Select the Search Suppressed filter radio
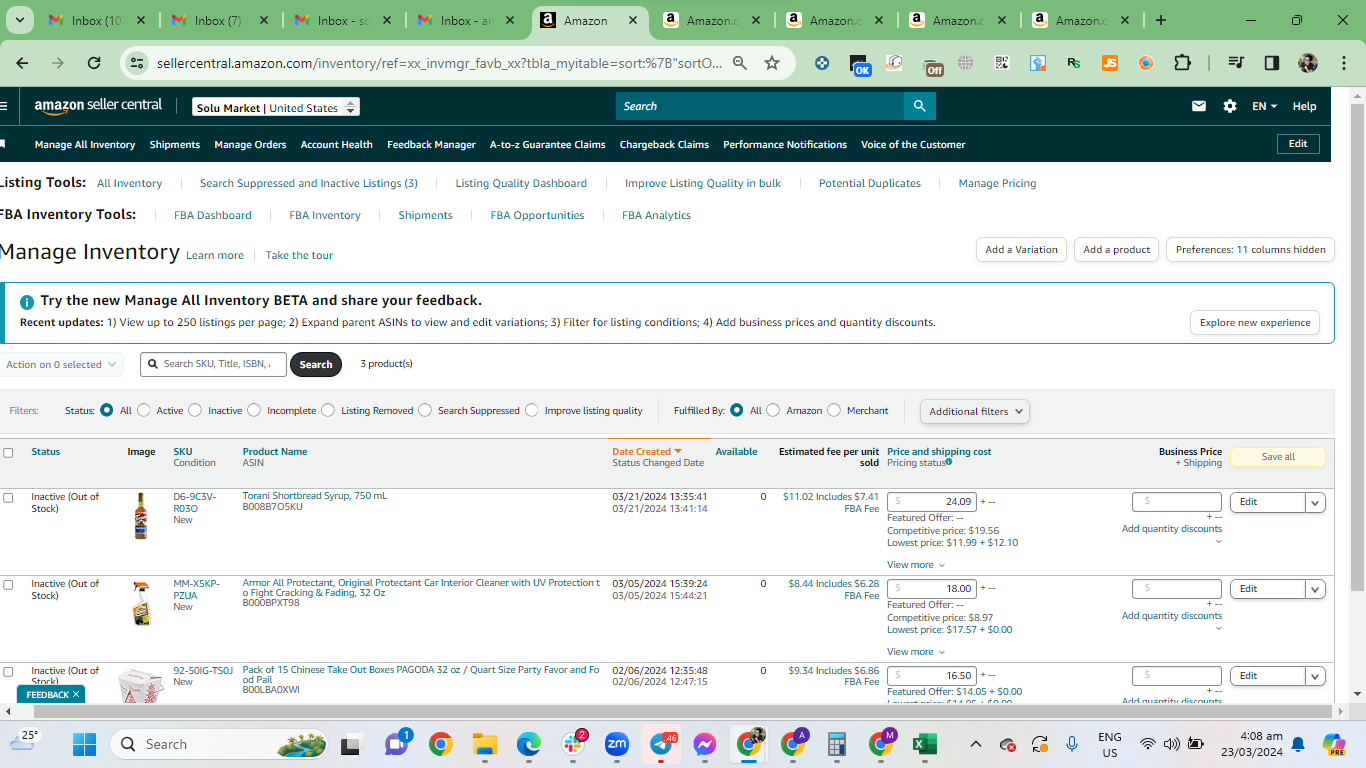1366x768 pixels. 425,410
